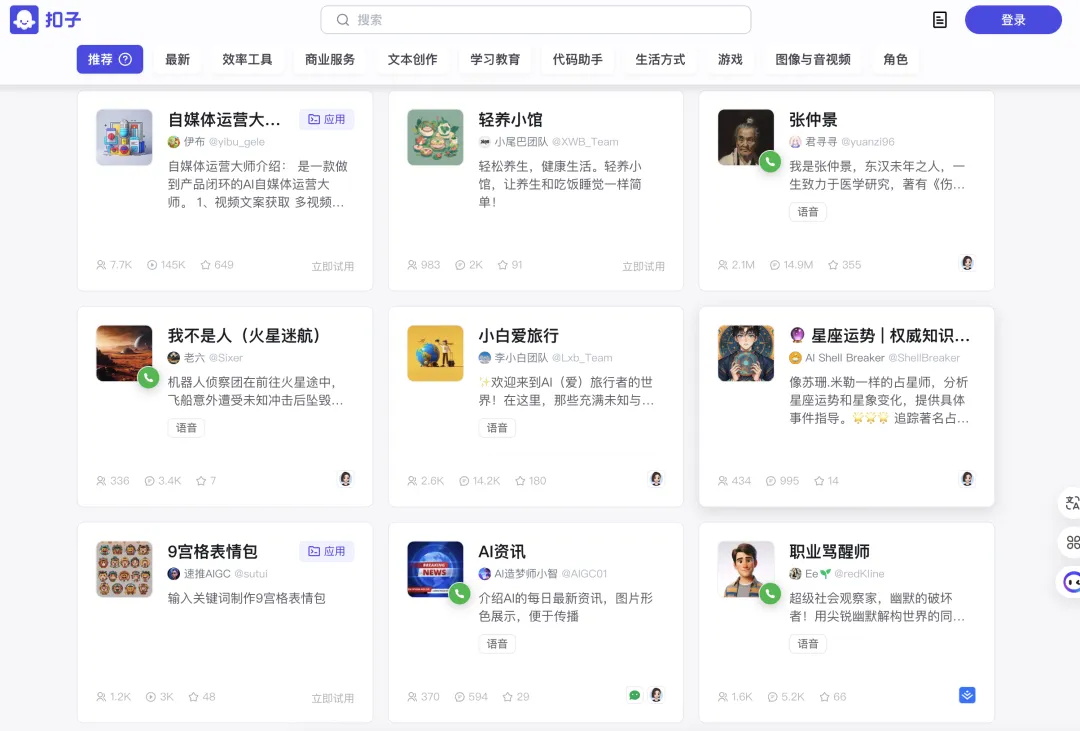Switch to the 游戏 category tab
The width and height of the screenshot is (1080, 731).
click(730, 59)
